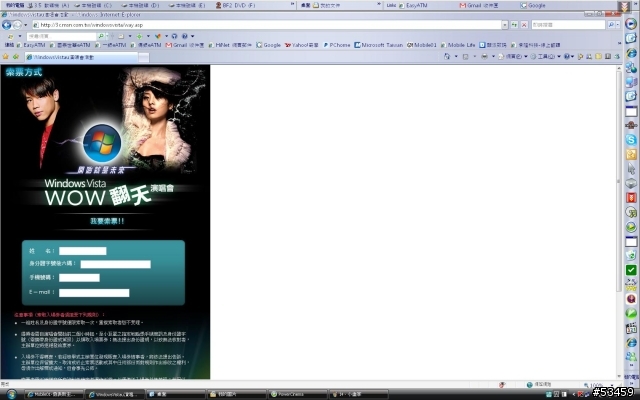This screenshot has width=640, height=400.
Task: Open local disk (C) in top toolbar
Action: click(x=93, y=5)
